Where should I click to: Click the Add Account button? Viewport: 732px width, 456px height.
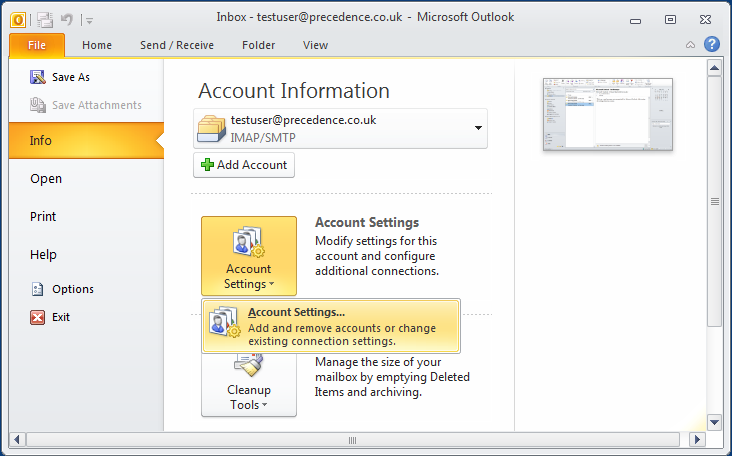click(x=244, y=165)
